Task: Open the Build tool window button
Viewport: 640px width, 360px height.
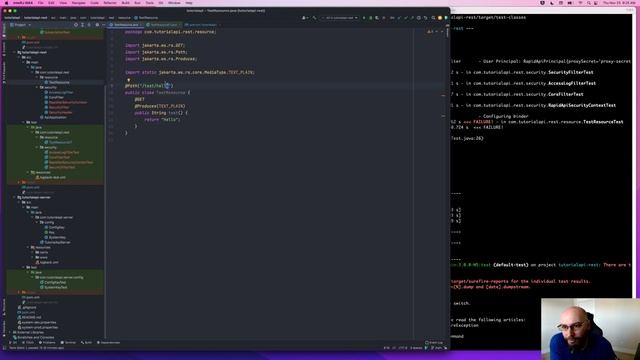Action: click(x=87, y=342)
